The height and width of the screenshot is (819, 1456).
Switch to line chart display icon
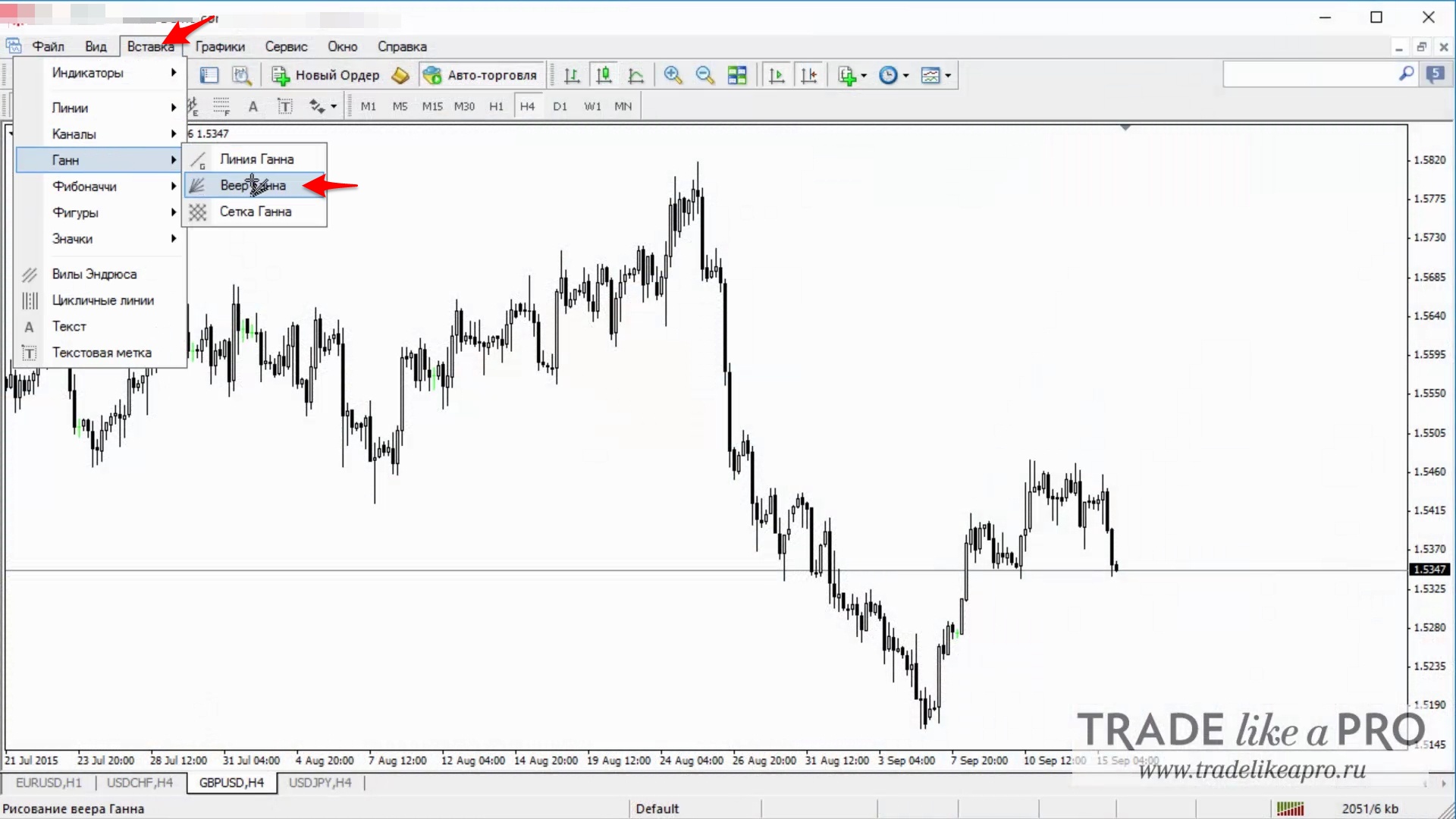click(636, 75)
